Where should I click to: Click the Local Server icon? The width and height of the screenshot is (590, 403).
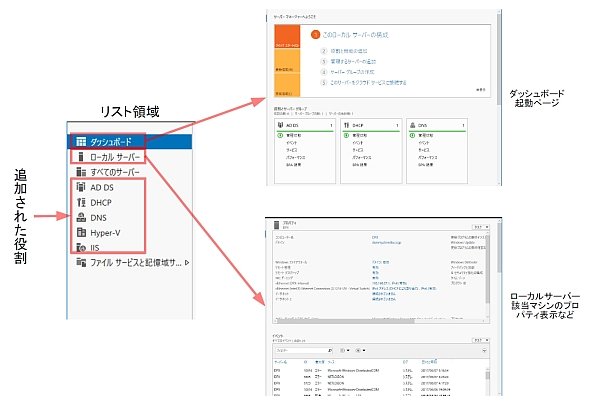click(80, 157)
